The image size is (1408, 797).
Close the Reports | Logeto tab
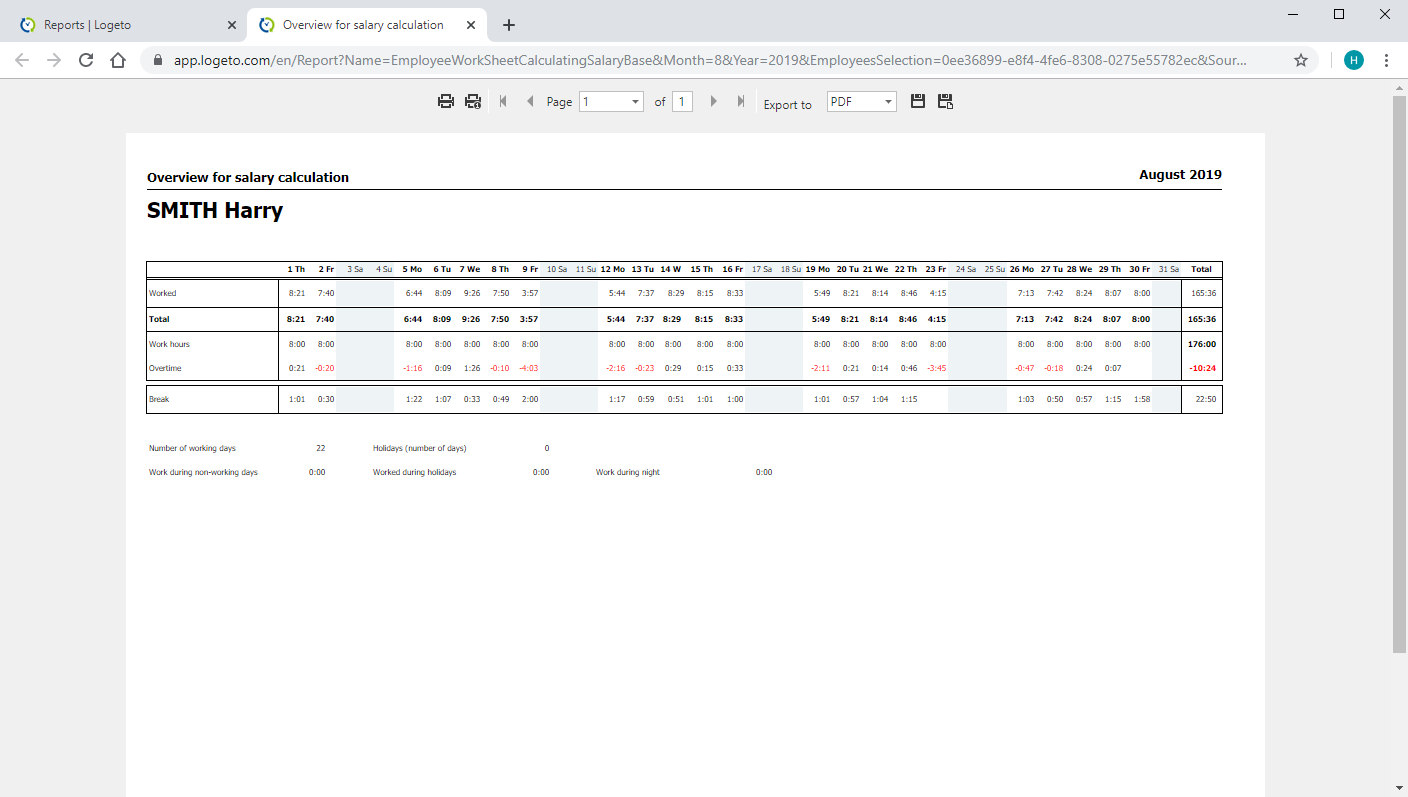point(231,25)
